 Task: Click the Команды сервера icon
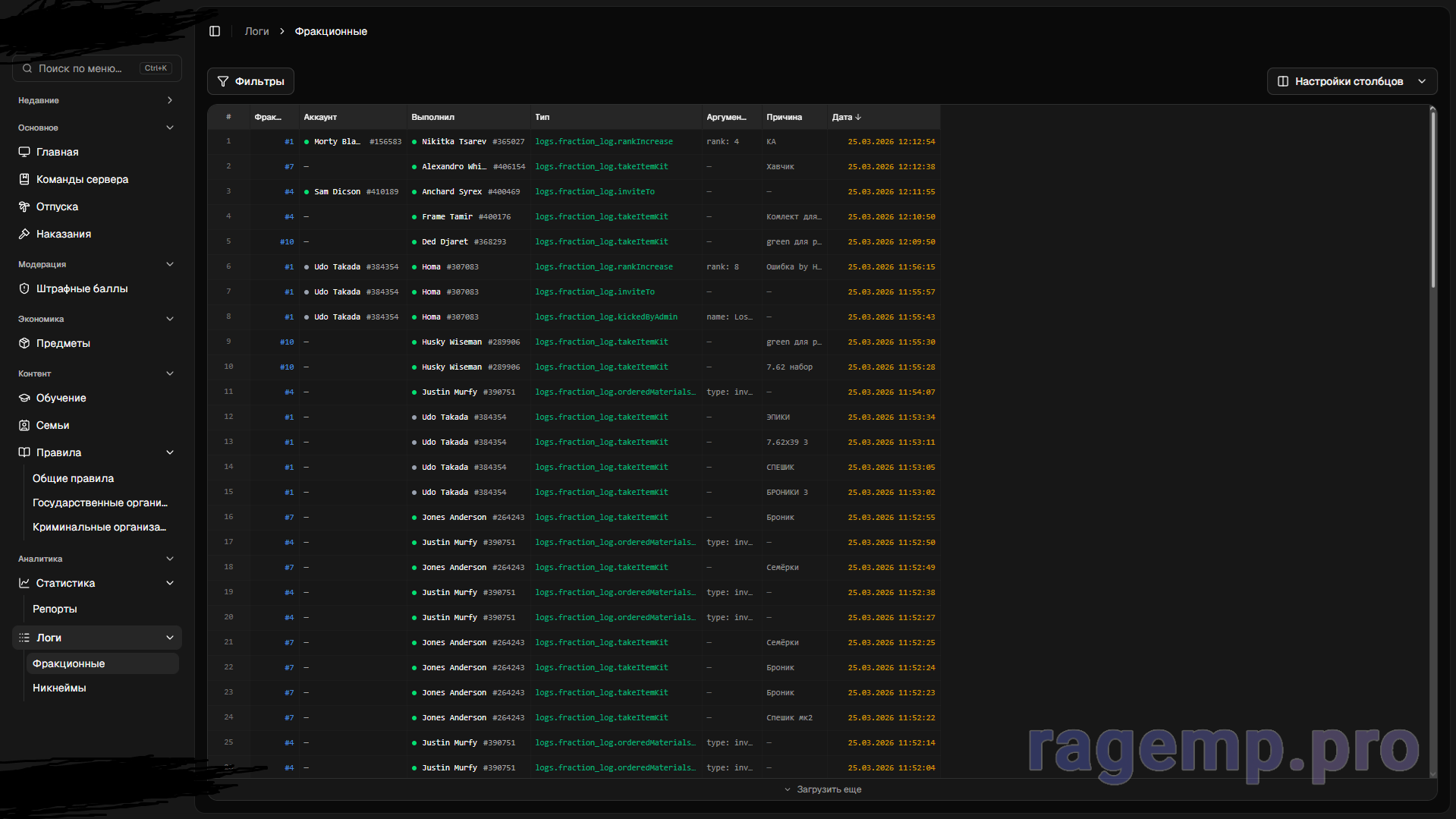[x=24, y=179]
